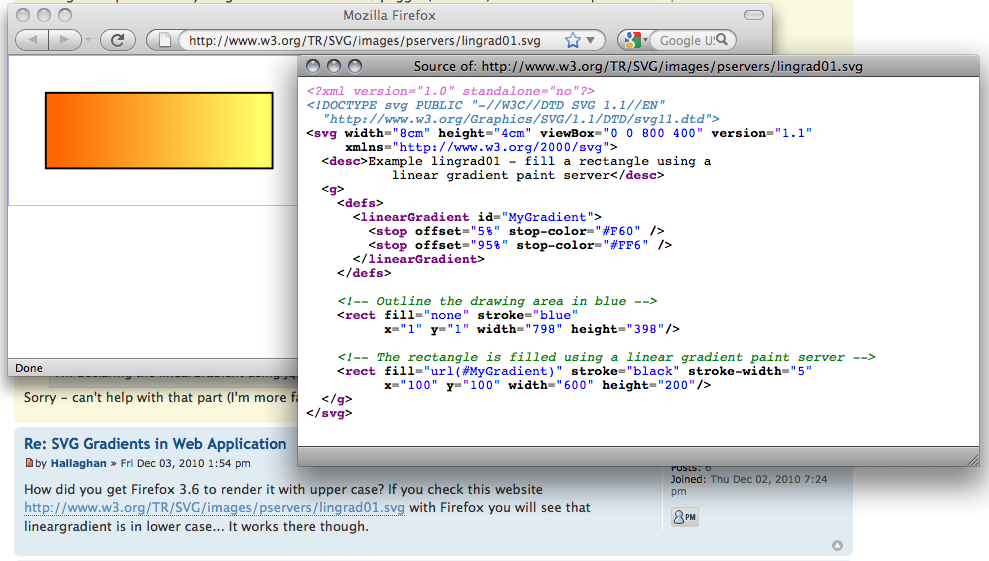Go back with Firefox back arrow
Screen dimensions: 989x561
[33, 40]
